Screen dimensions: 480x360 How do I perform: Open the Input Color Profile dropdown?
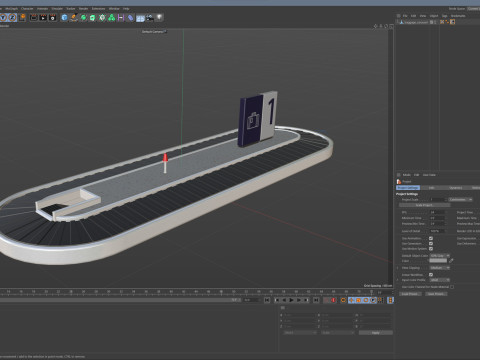pos(439,280)
